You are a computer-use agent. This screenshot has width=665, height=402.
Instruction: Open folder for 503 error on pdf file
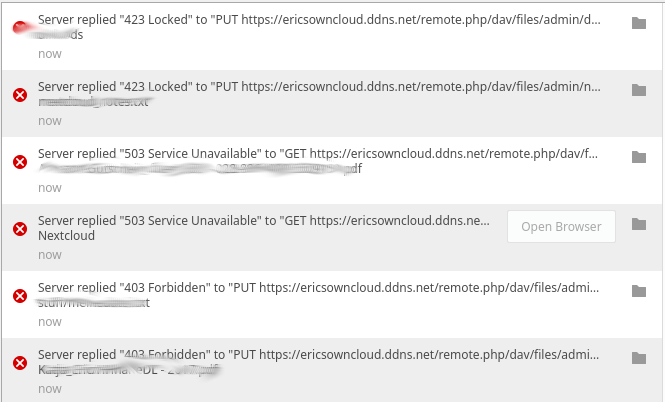pyautogui.click(x=639, y=157)
